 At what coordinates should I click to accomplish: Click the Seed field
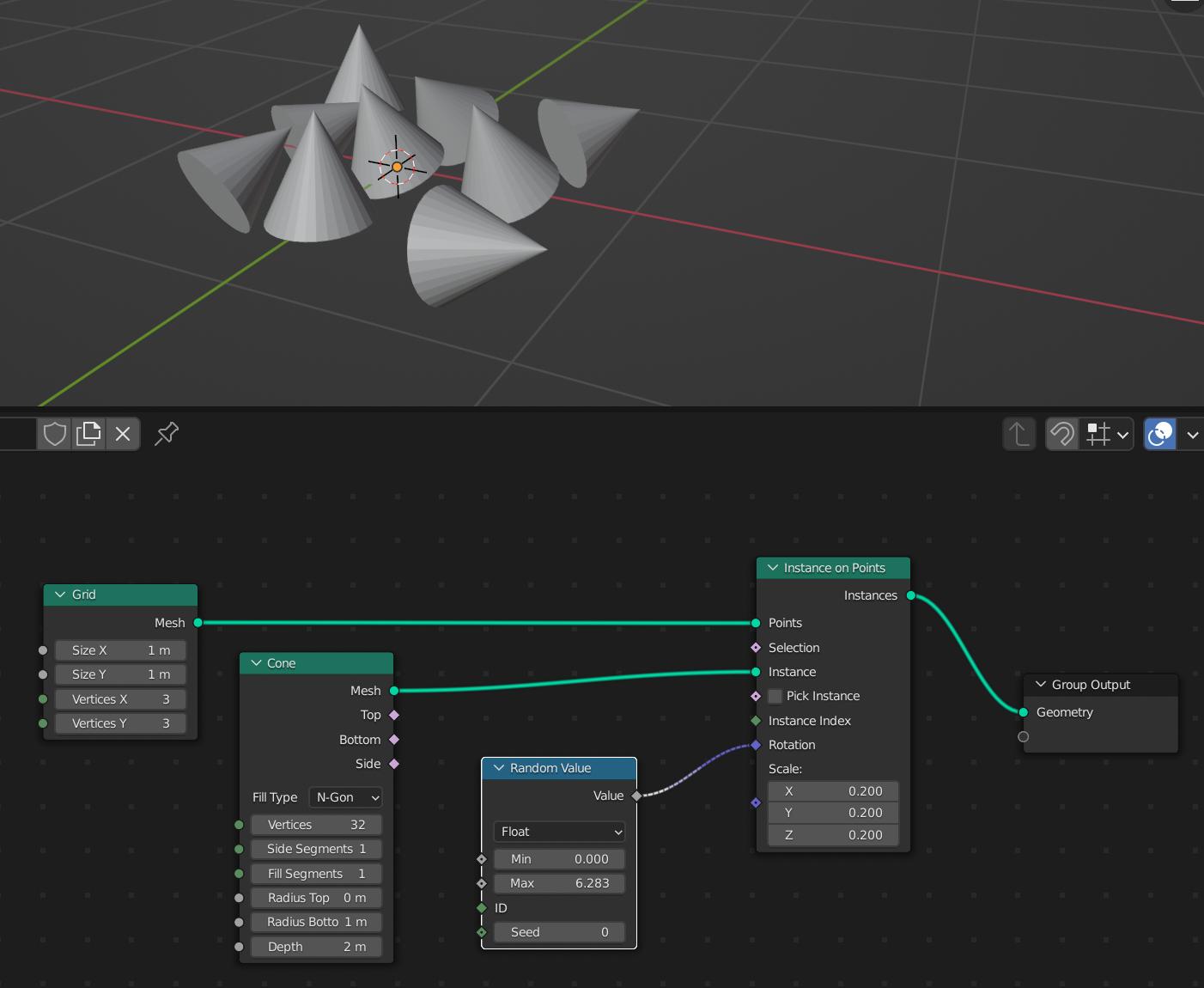(x=559, y=932)
